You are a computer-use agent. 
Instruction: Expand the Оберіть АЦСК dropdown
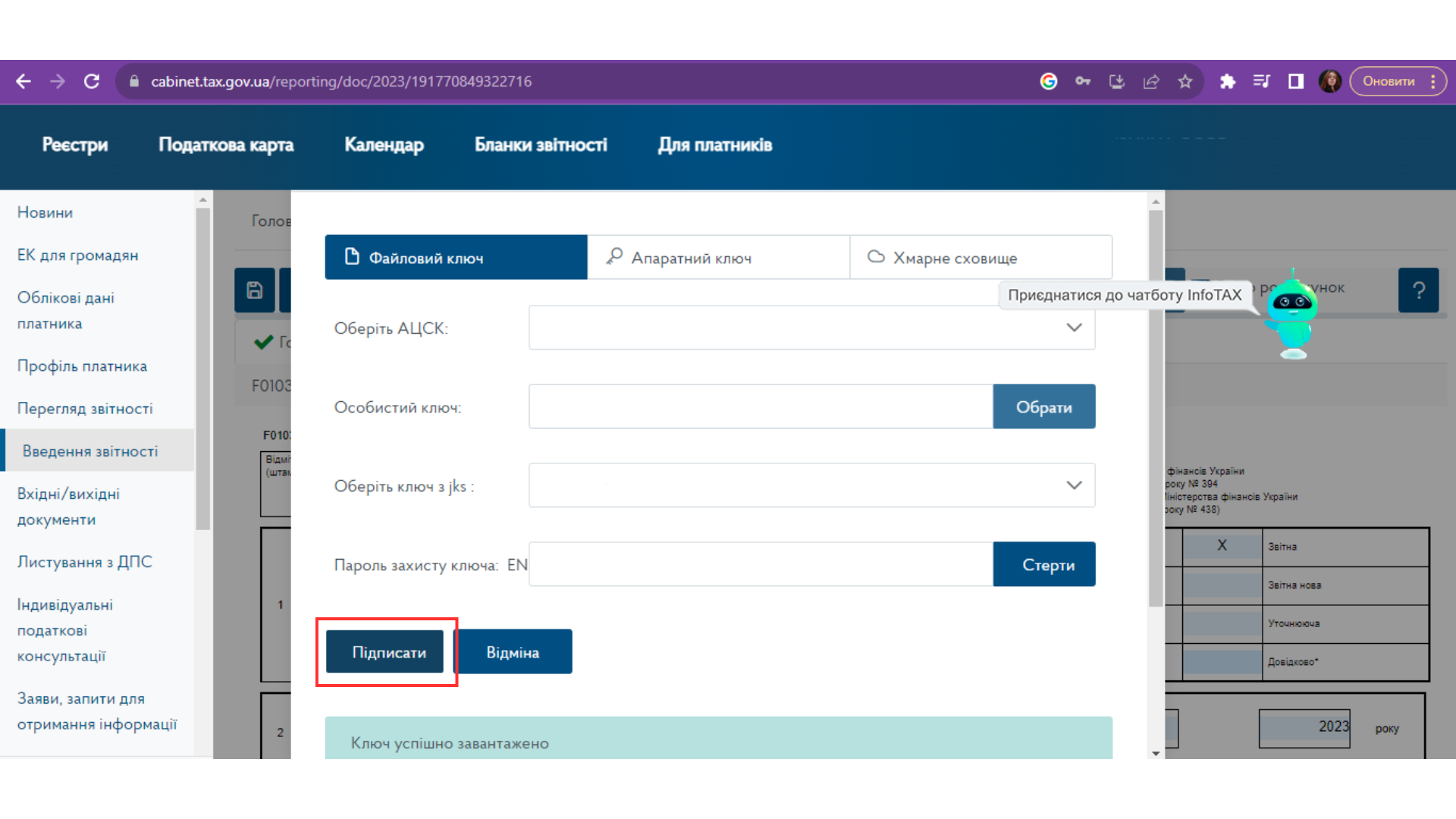[x=811, y=328]
